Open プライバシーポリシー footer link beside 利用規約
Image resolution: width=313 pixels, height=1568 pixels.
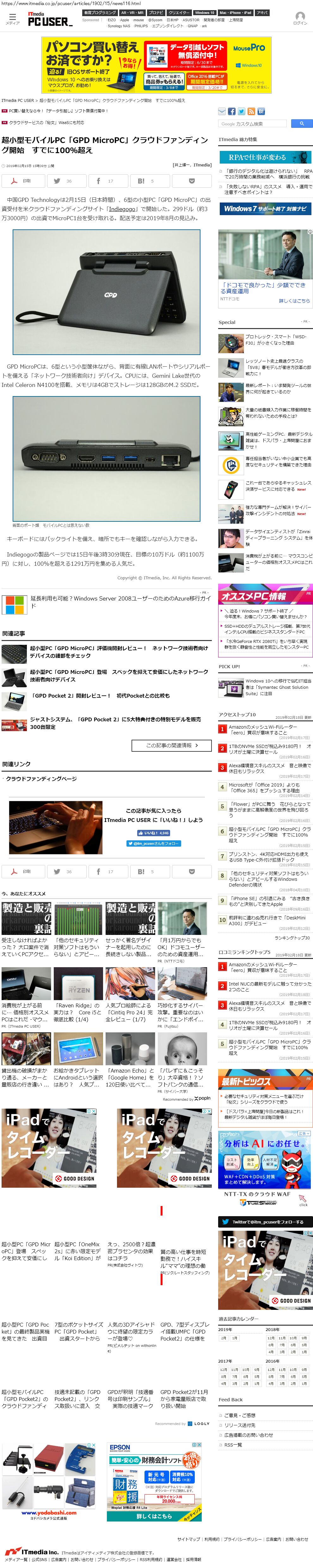click(242, 1539)
